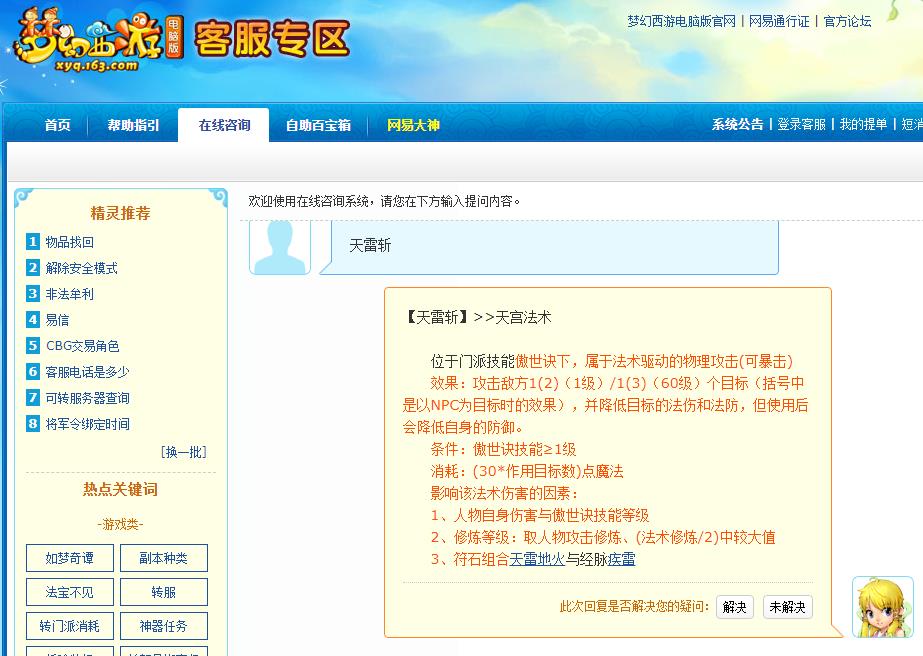Select recommended item 客服电话是多少
The image size is (923, 656).
[87, 372]
